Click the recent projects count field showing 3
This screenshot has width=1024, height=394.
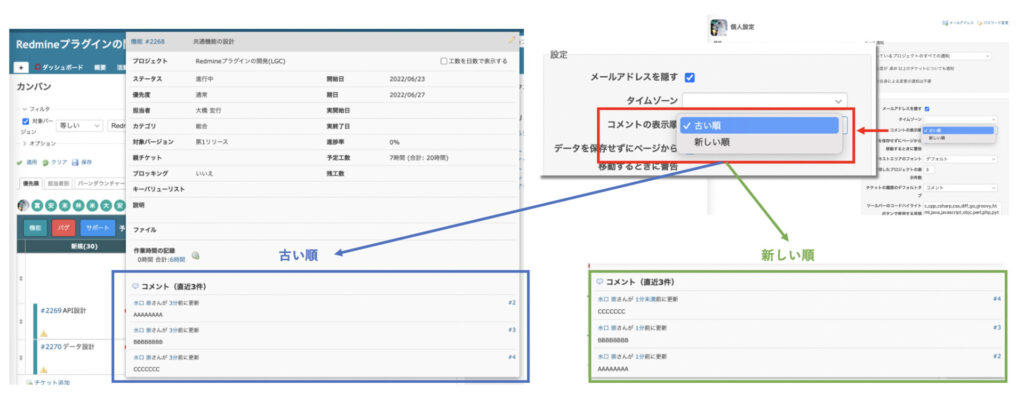[x=930, y=169]
